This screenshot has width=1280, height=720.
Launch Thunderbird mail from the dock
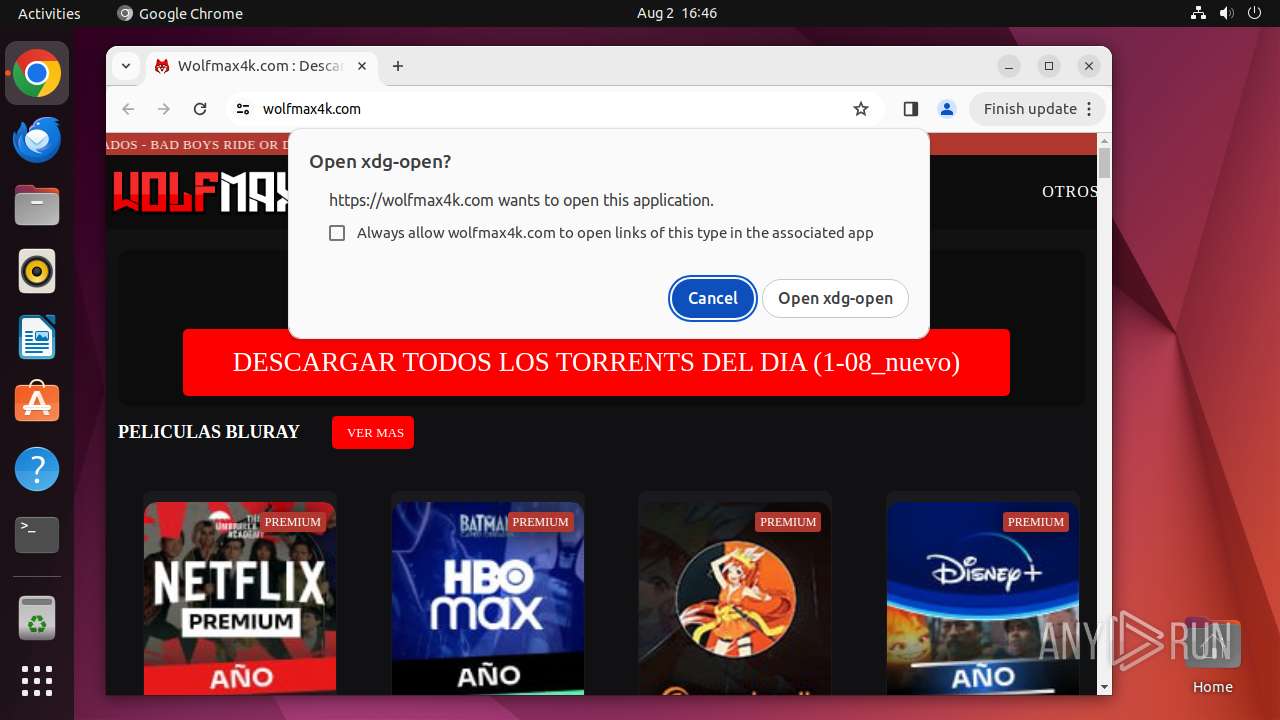click(37, 140)
